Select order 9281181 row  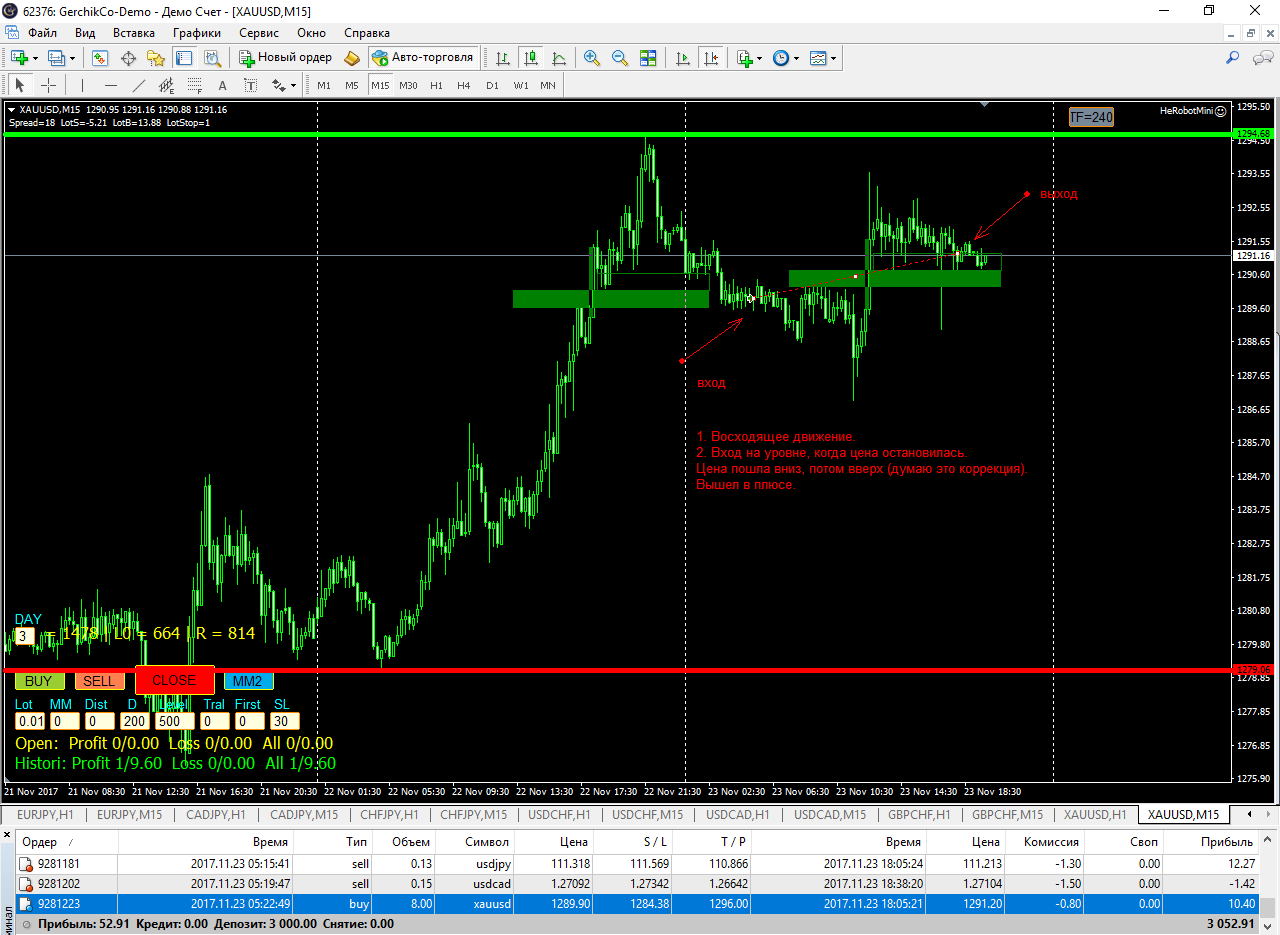pyautogui.click(x=638, y=864)
